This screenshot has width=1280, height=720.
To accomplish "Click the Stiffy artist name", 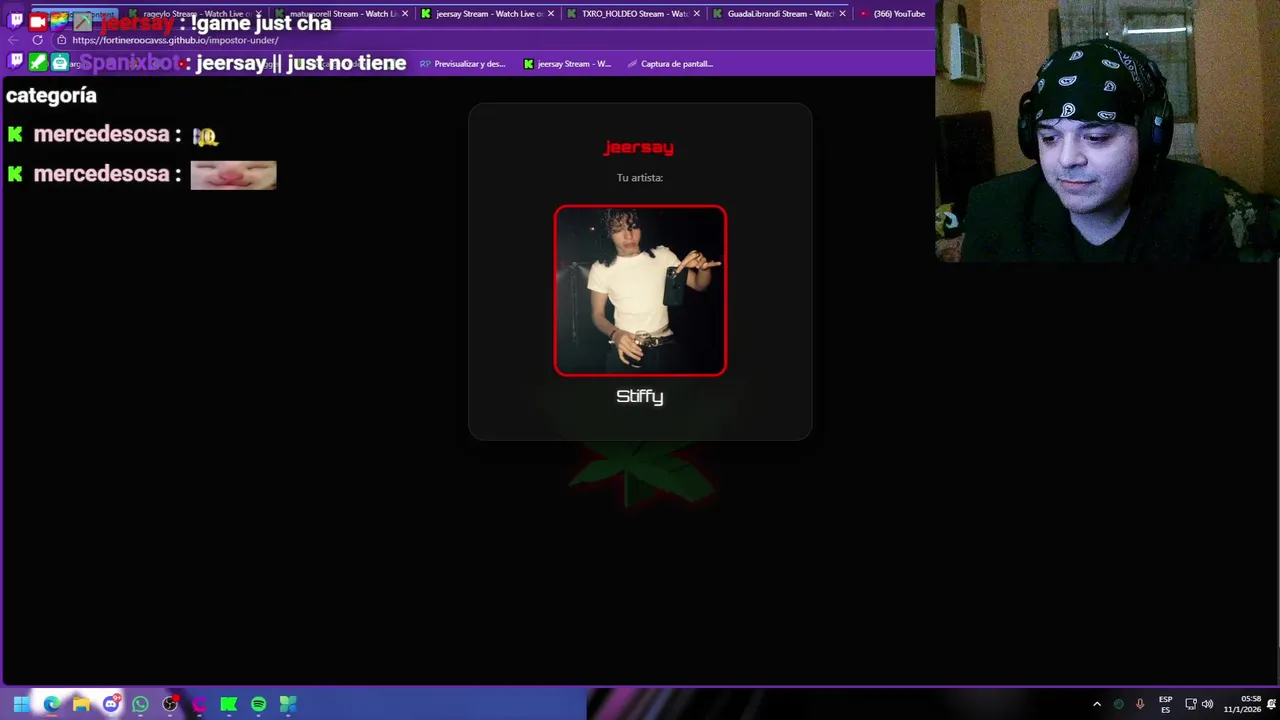I will click(x=640, y=396).
